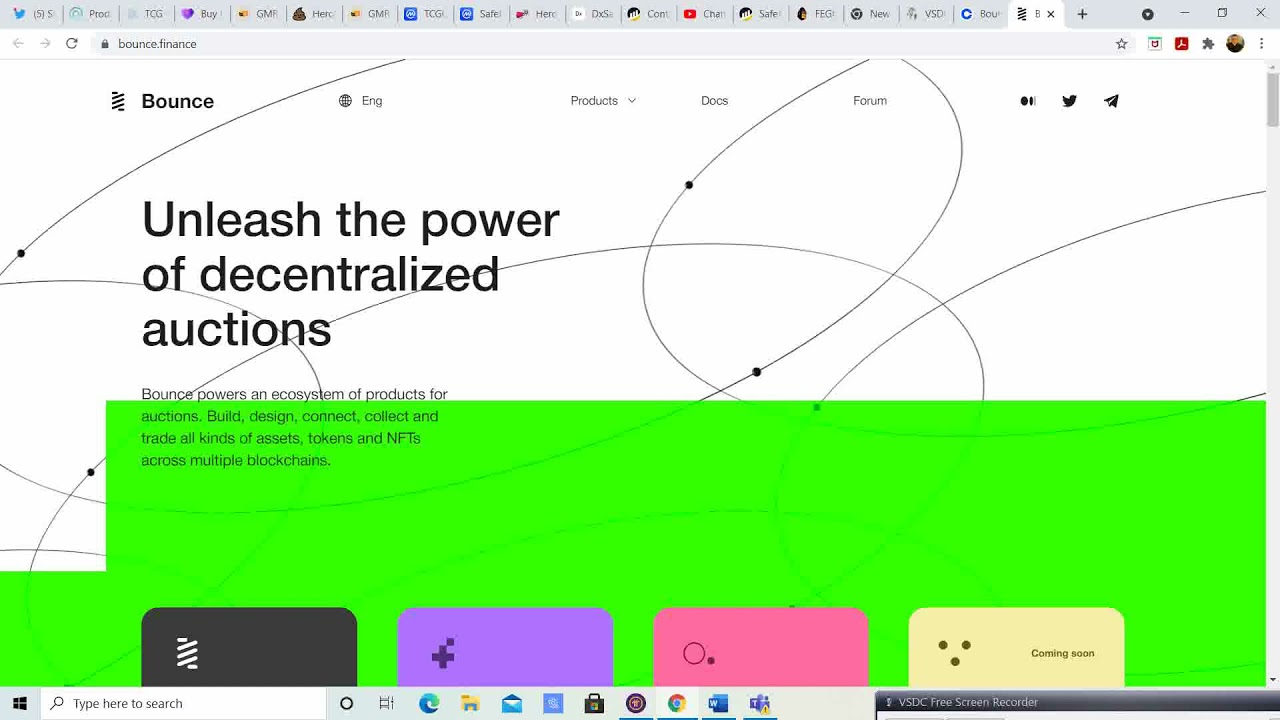Click the scrollbar down arrow
This screenshot has width=1280, height=720.
[1272, 679]
